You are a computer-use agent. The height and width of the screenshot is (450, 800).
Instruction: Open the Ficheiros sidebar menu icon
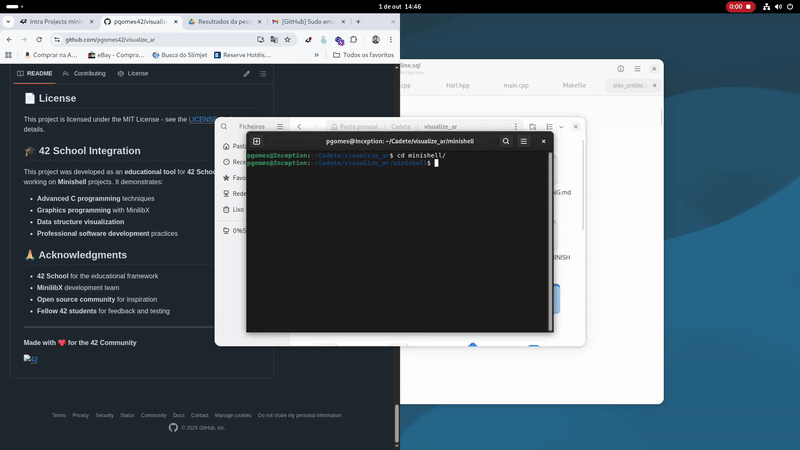pyautogui.click(x=280, y=127)
